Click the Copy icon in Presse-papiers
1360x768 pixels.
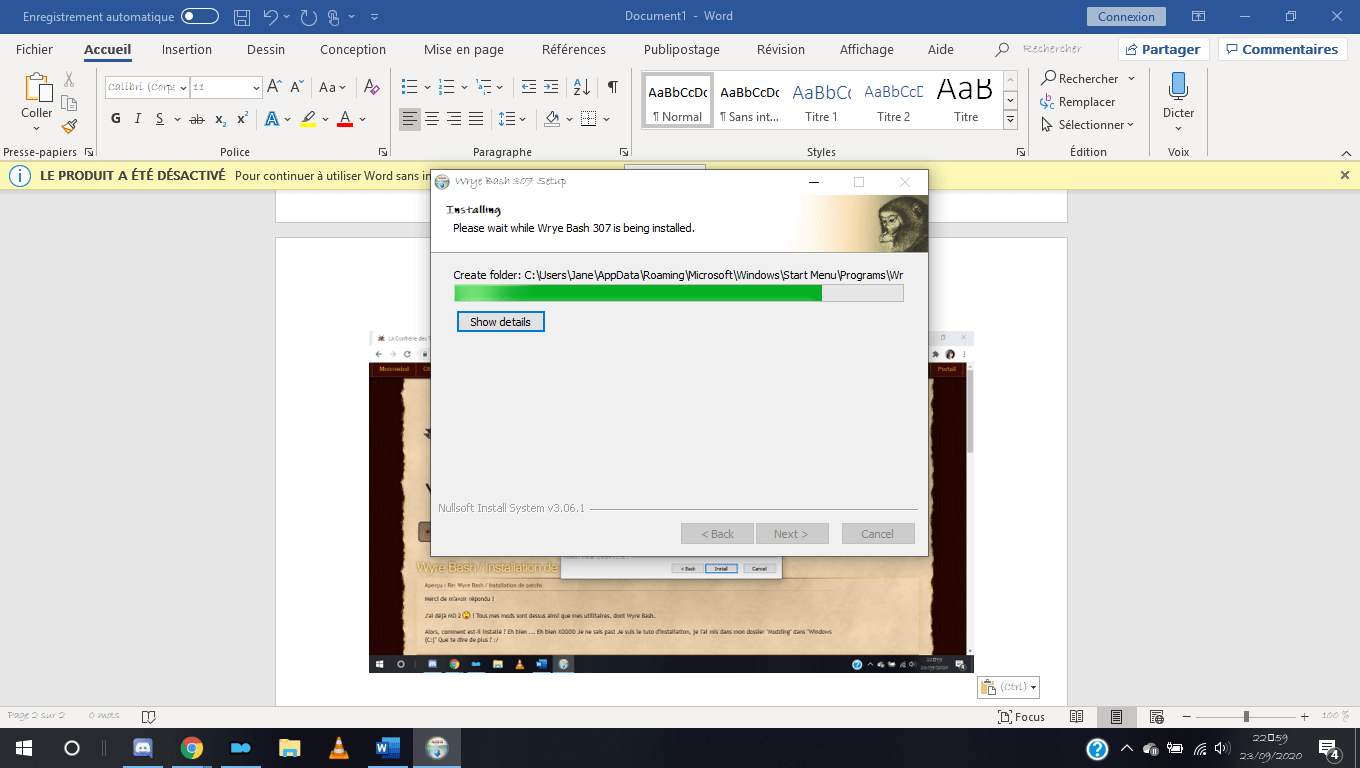coord(69,103)
